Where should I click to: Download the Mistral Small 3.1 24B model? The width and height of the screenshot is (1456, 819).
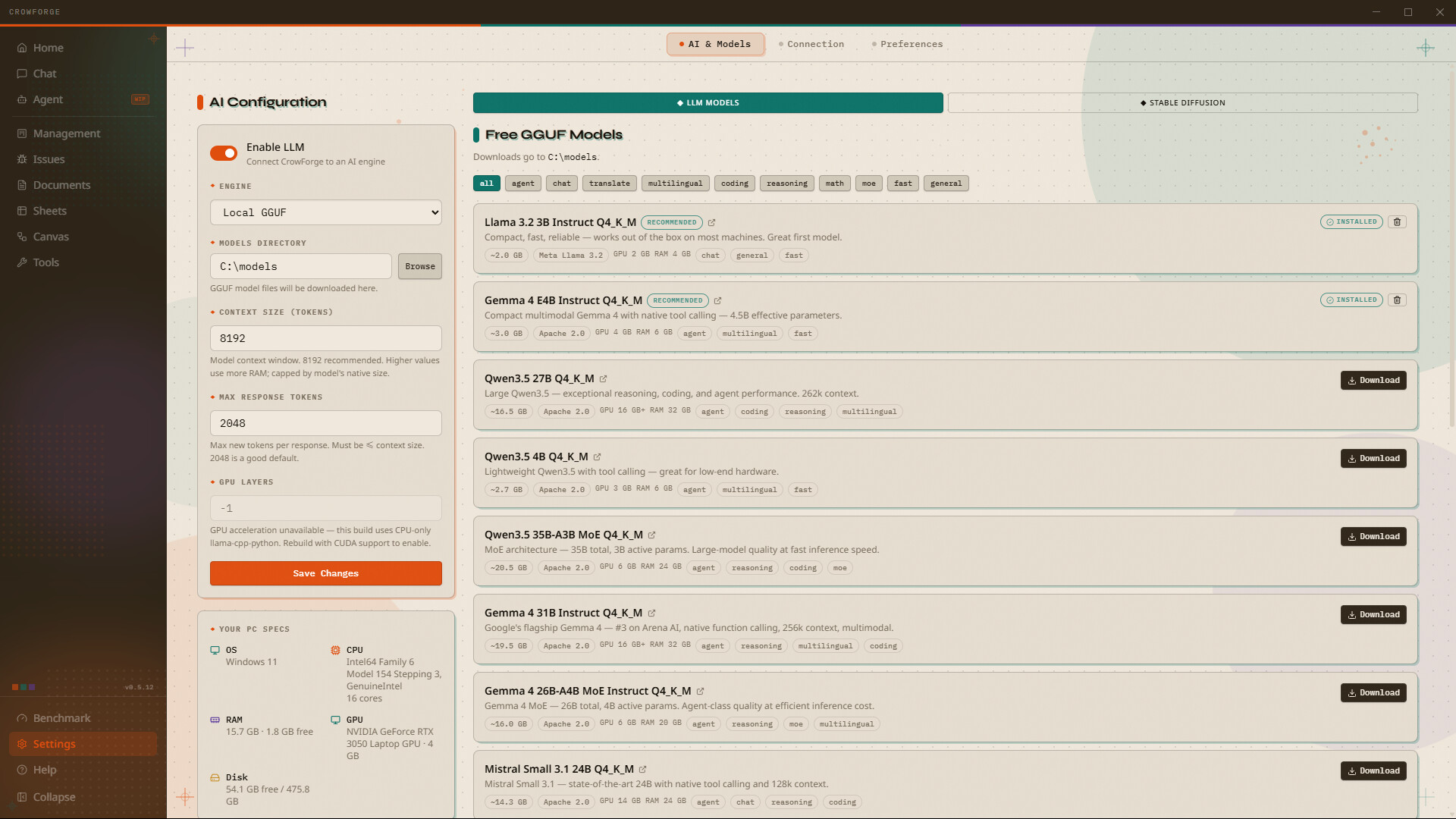[x=1373, y=770]
